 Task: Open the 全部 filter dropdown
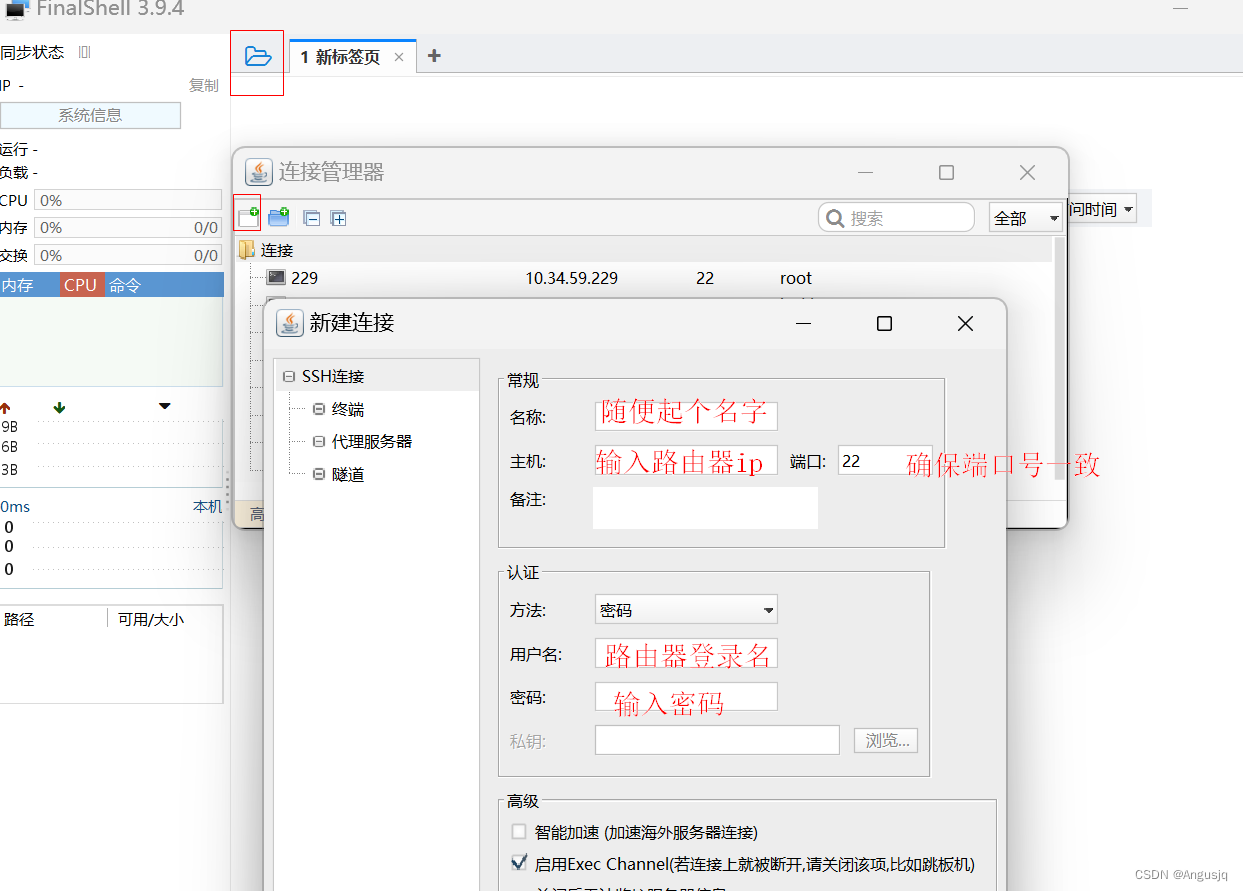coord(1026,217)
